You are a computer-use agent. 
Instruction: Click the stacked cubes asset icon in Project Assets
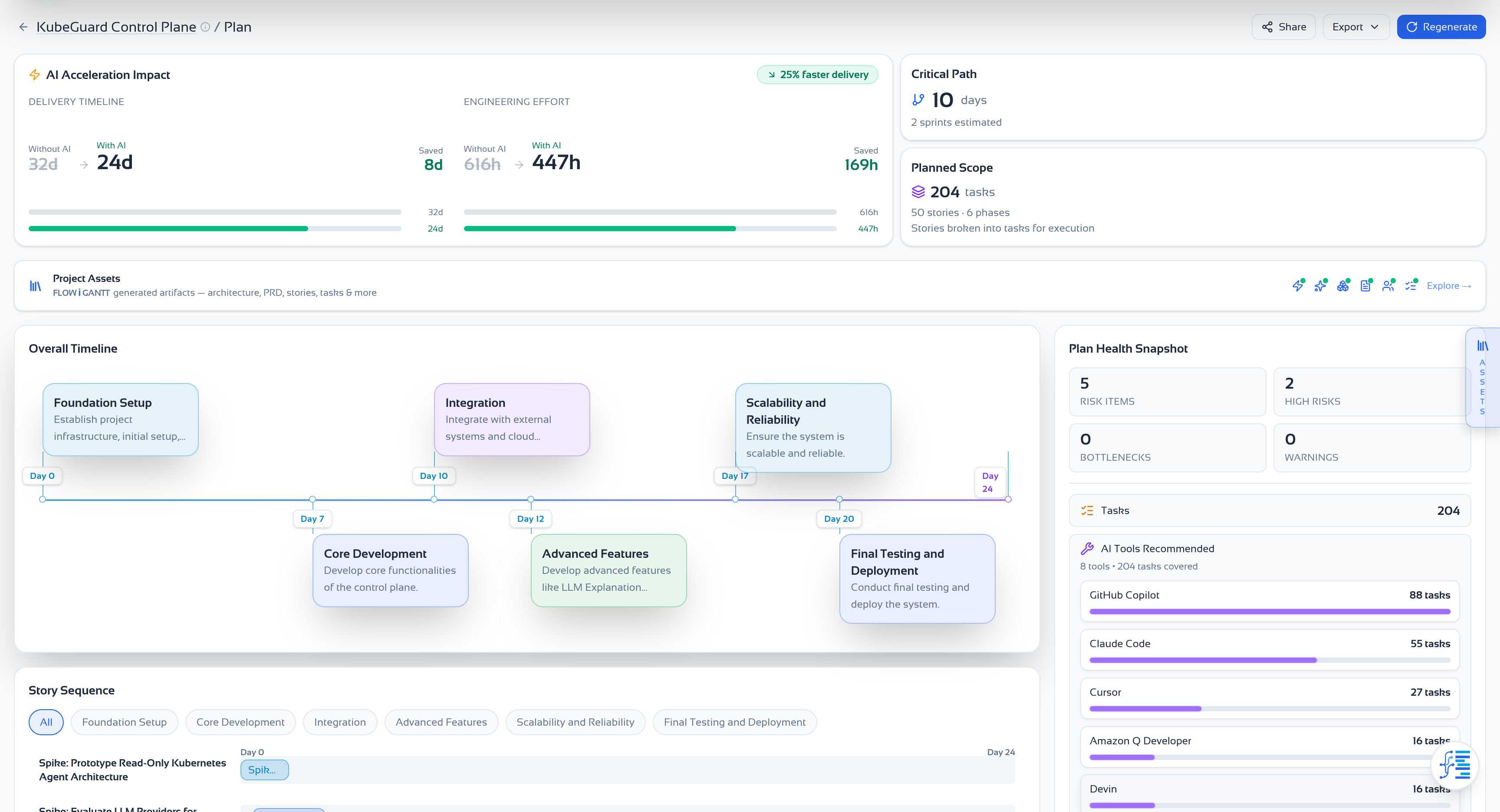click(x=1343, y=285)
